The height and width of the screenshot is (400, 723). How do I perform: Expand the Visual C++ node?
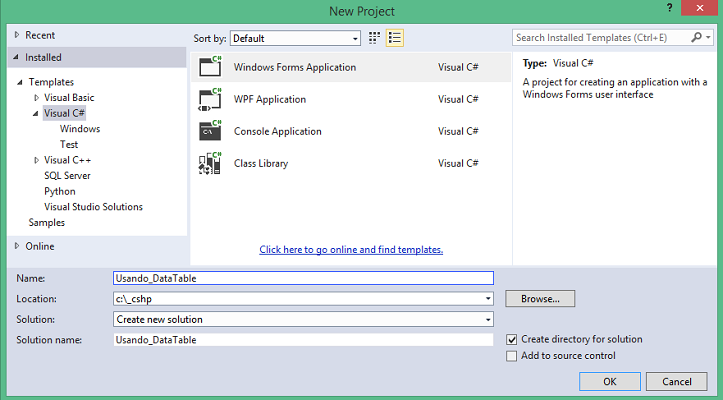(36, 160)
